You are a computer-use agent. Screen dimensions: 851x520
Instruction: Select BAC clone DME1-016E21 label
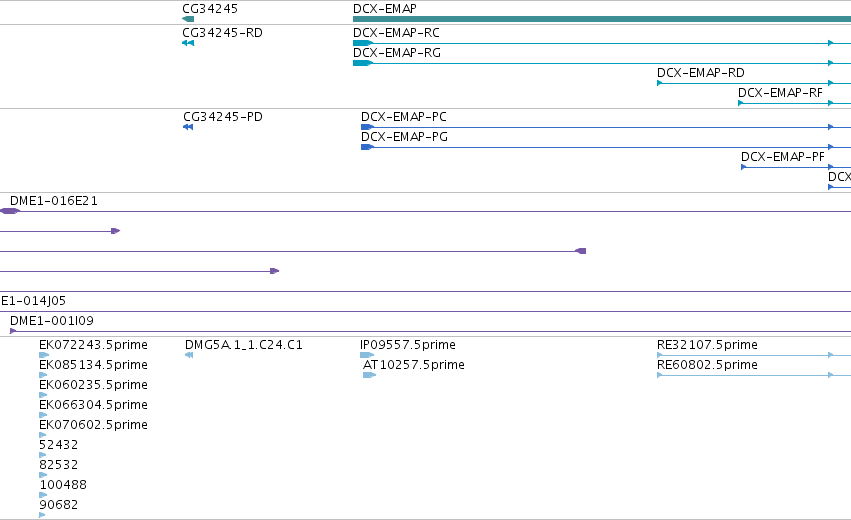pos(54,201)
